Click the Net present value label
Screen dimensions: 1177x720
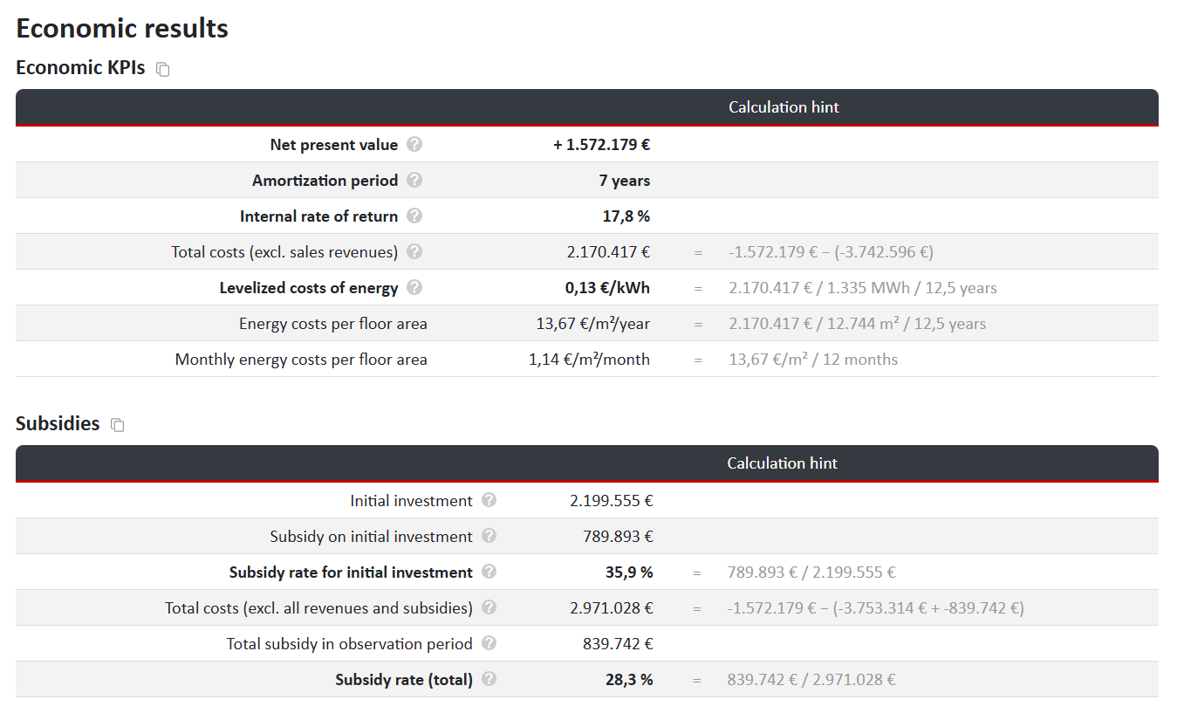pos(334,145)
